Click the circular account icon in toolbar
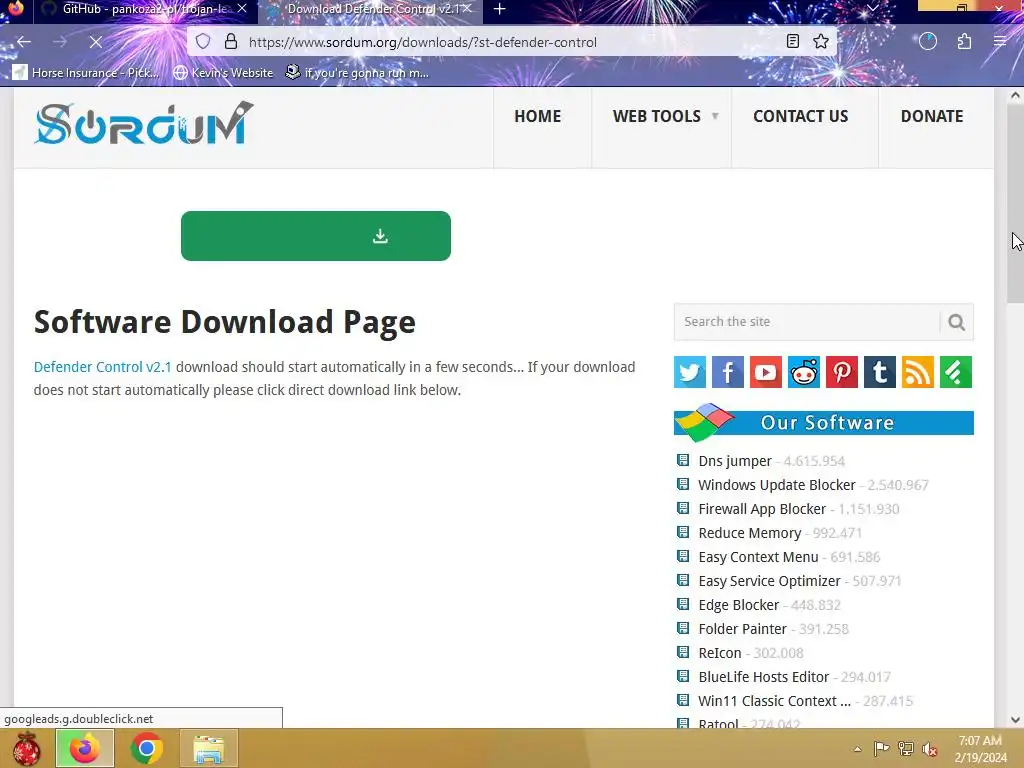This screenshot has width=1024, height=768. [928, 42]
